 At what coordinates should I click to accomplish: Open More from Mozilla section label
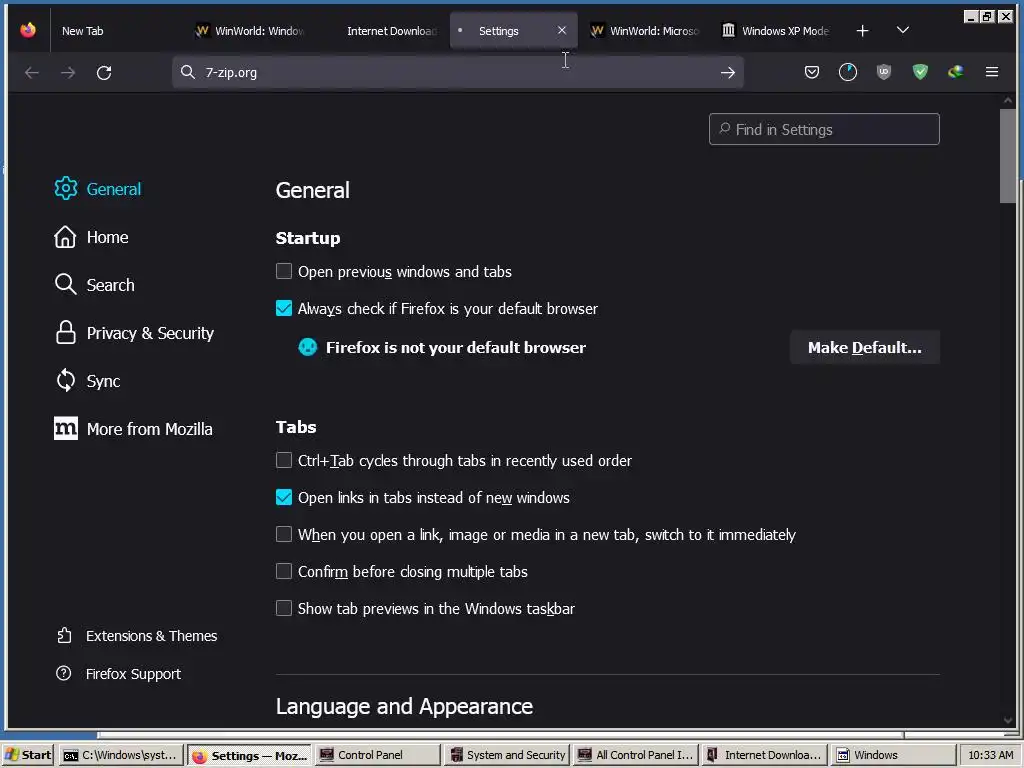pyautogui.click(x=150, y=429)
